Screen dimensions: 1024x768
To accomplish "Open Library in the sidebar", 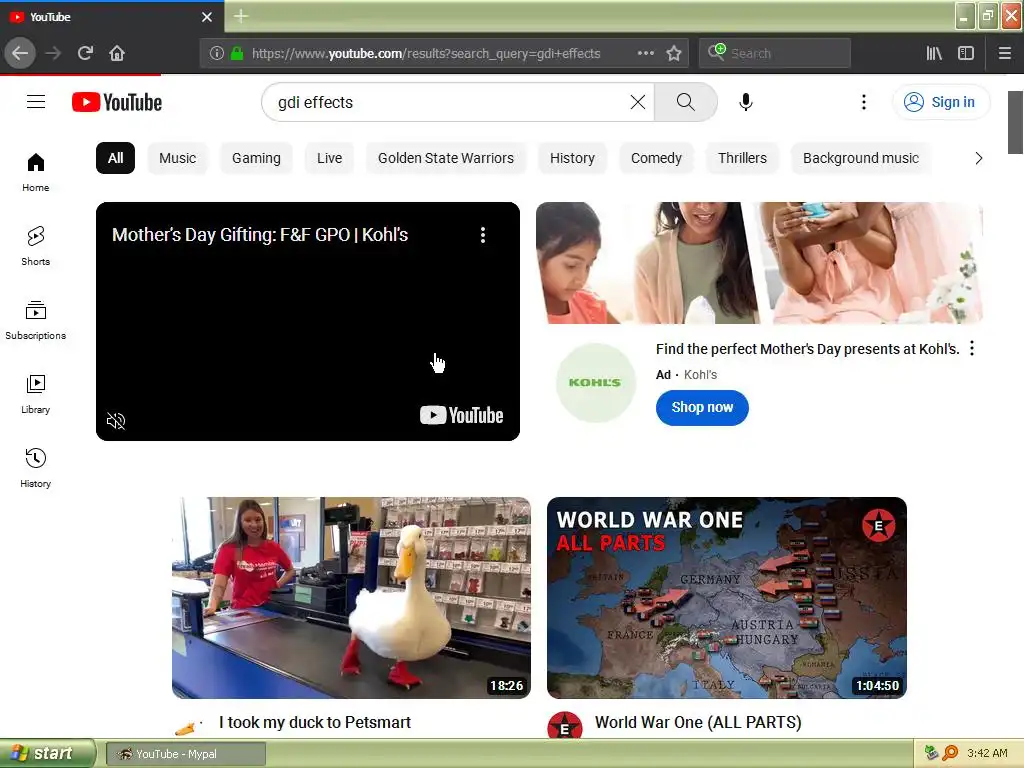I will [x=36, y=394].
